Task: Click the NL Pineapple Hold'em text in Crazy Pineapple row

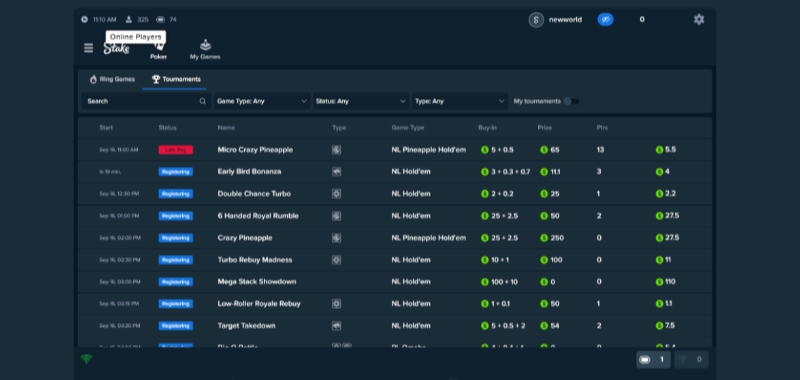Action: point(429,238)
